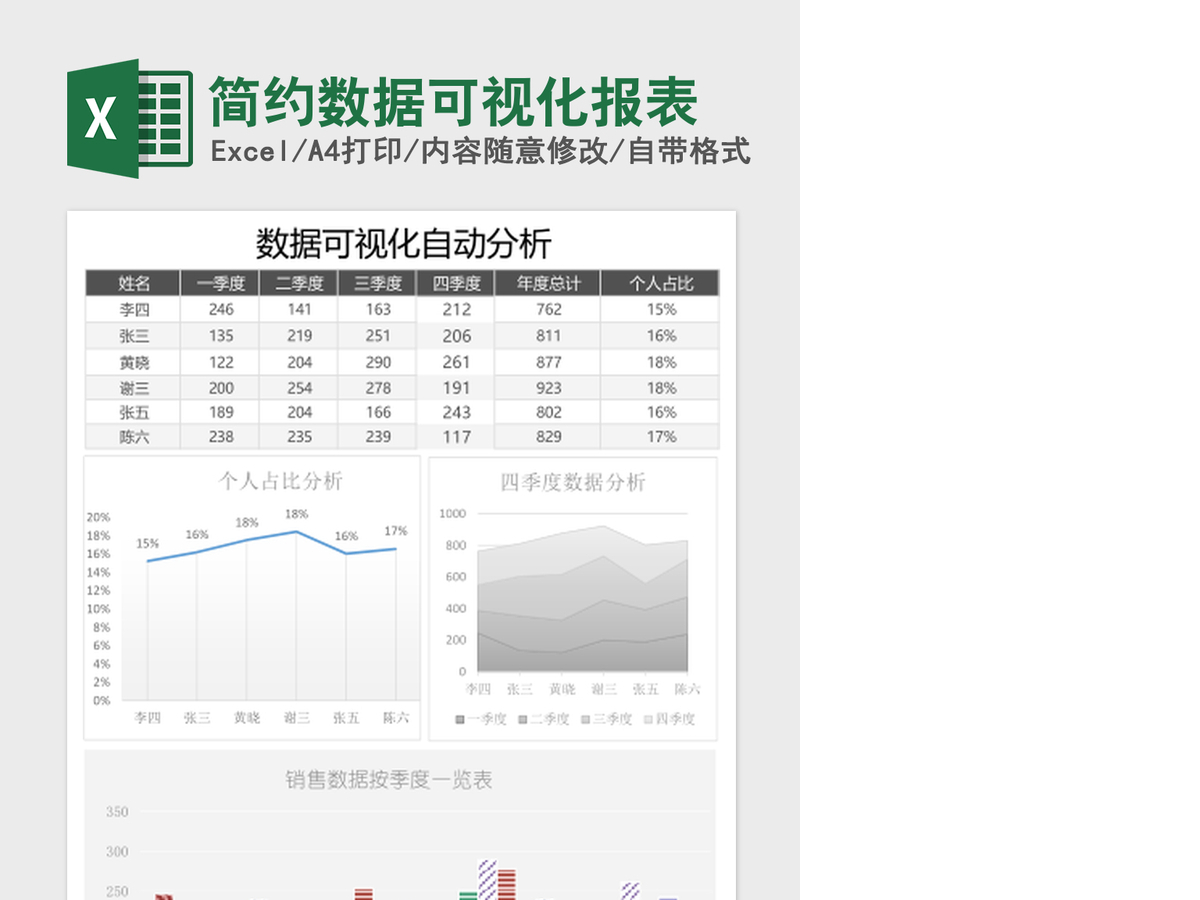Click the 陈六 name cell in table
Viewport: 1200px width, 900px height.
coord(134,437)
